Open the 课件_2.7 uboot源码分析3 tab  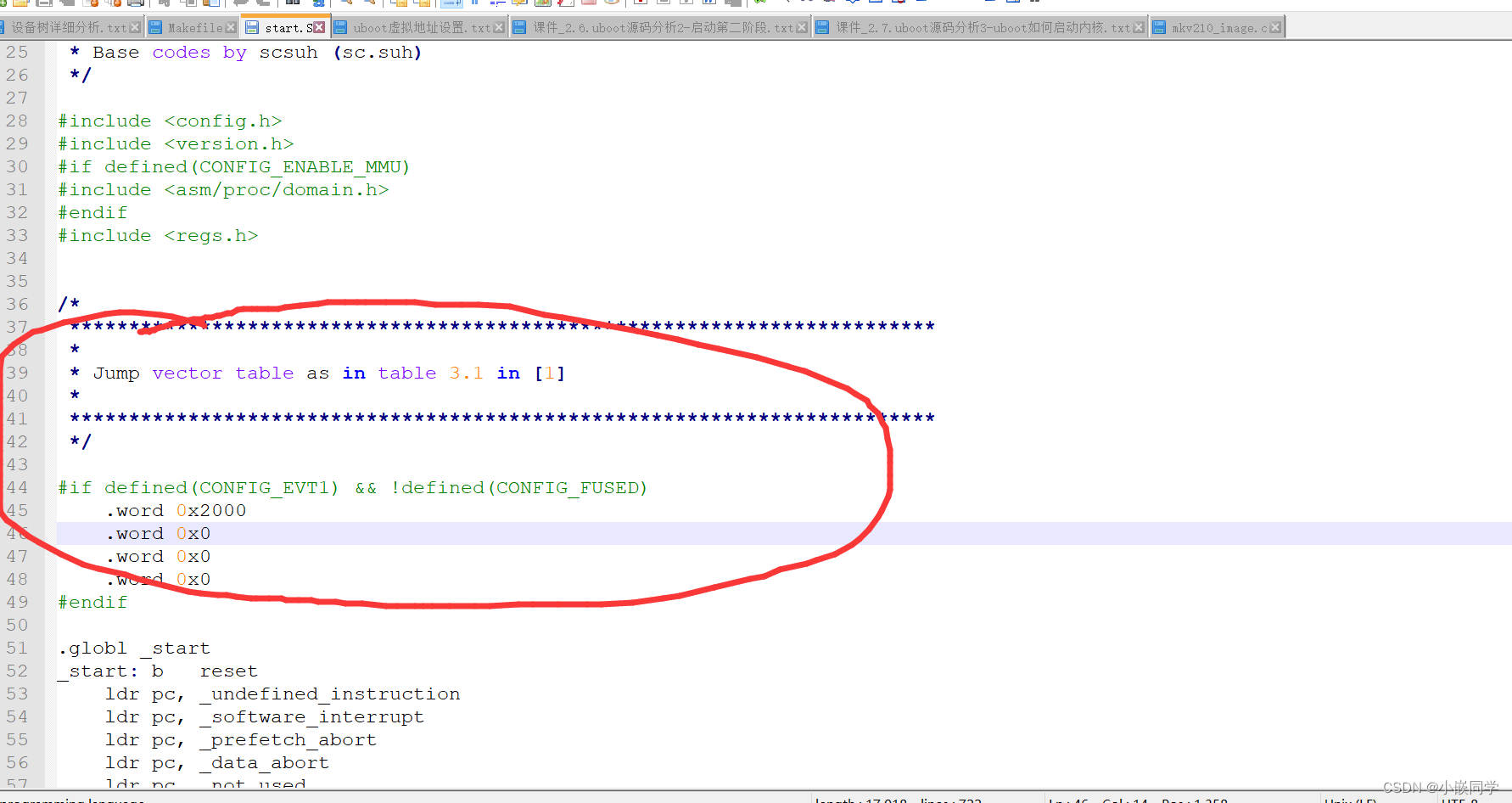point(983,28)
